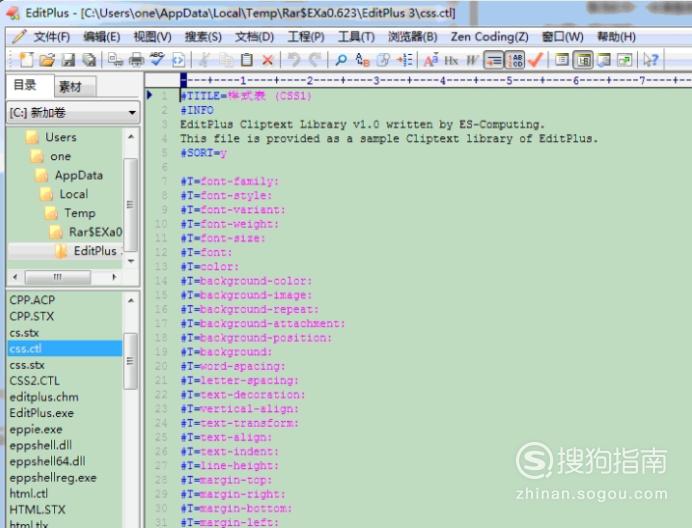The height and width of the screenshot is (528, 692).
Task: Select the Local folder
Action: tap(74, 194)
